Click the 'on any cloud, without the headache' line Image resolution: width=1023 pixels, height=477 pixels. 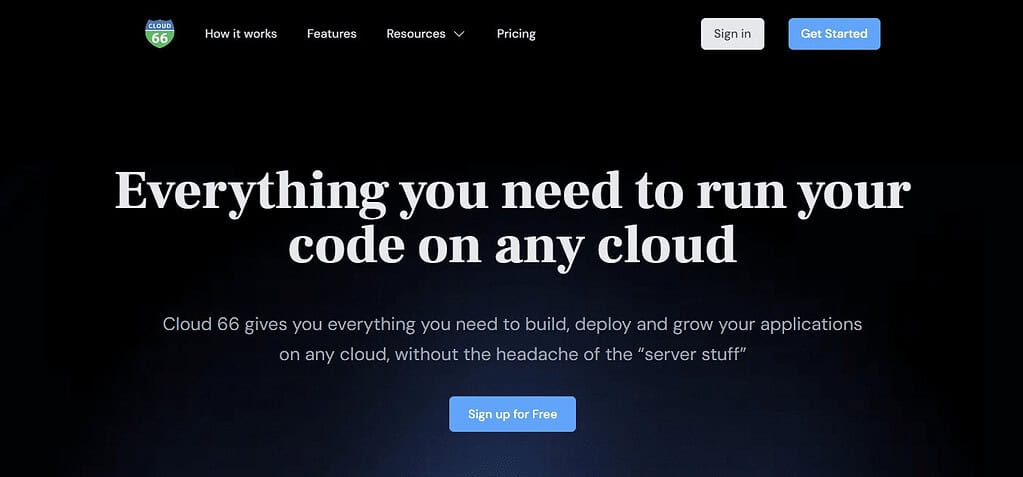point(512,355)
